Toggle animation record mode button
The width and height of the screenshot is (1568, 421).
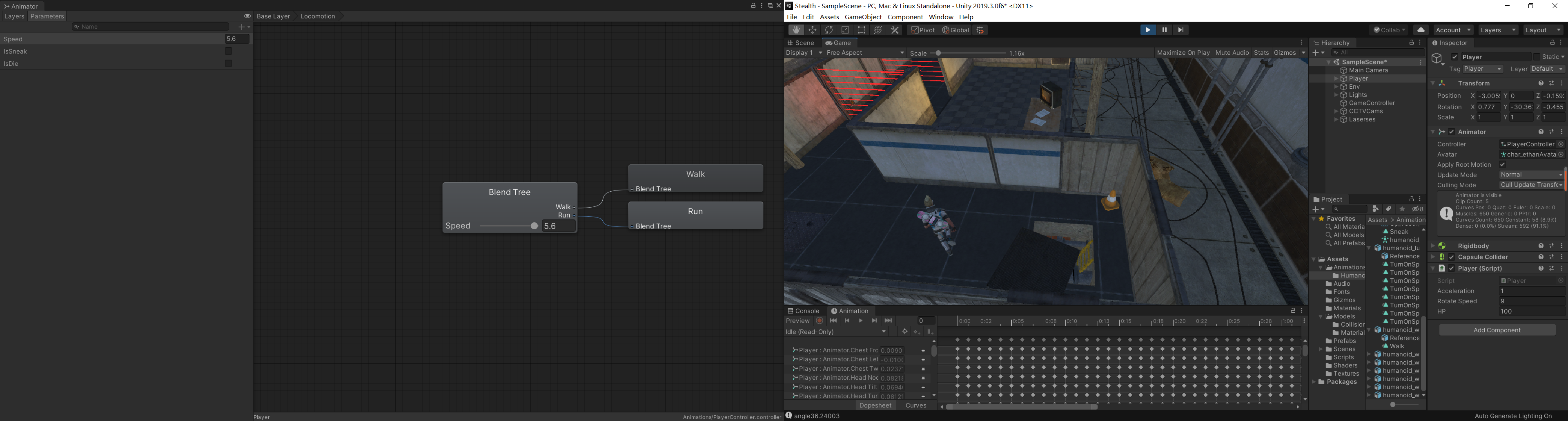click(820, 321)
